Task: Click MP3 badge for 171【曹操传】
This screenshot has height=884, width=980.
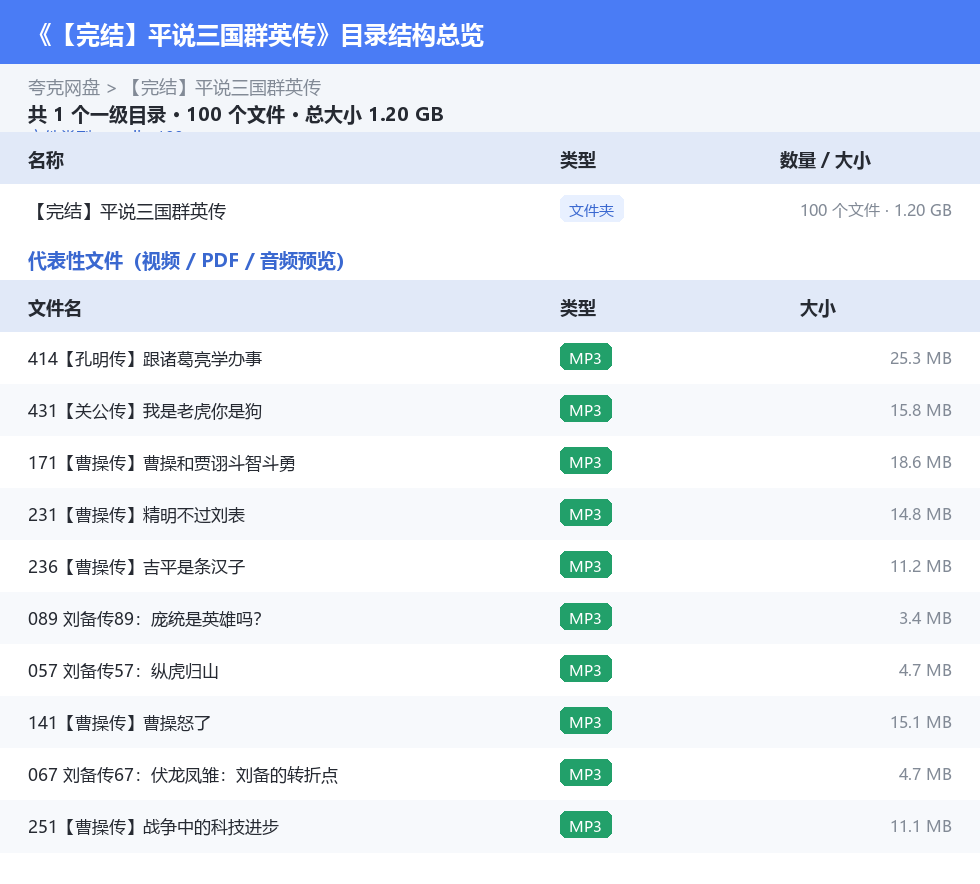Action: point(586,461)
